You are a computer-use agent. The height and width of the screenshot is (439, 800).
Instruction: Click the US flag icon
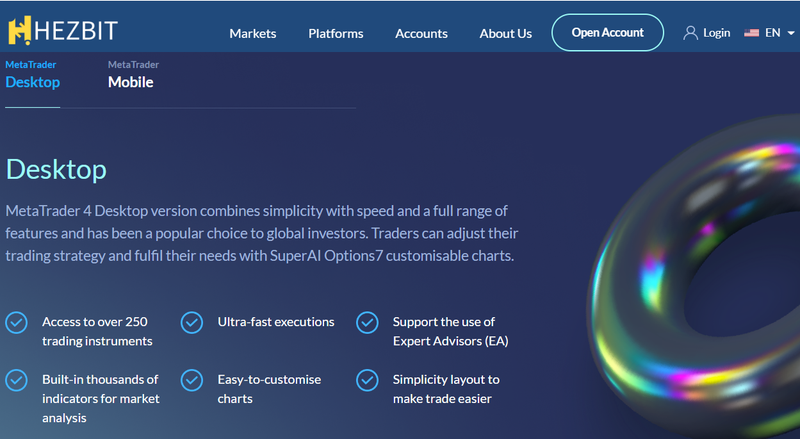pos(751,33)
